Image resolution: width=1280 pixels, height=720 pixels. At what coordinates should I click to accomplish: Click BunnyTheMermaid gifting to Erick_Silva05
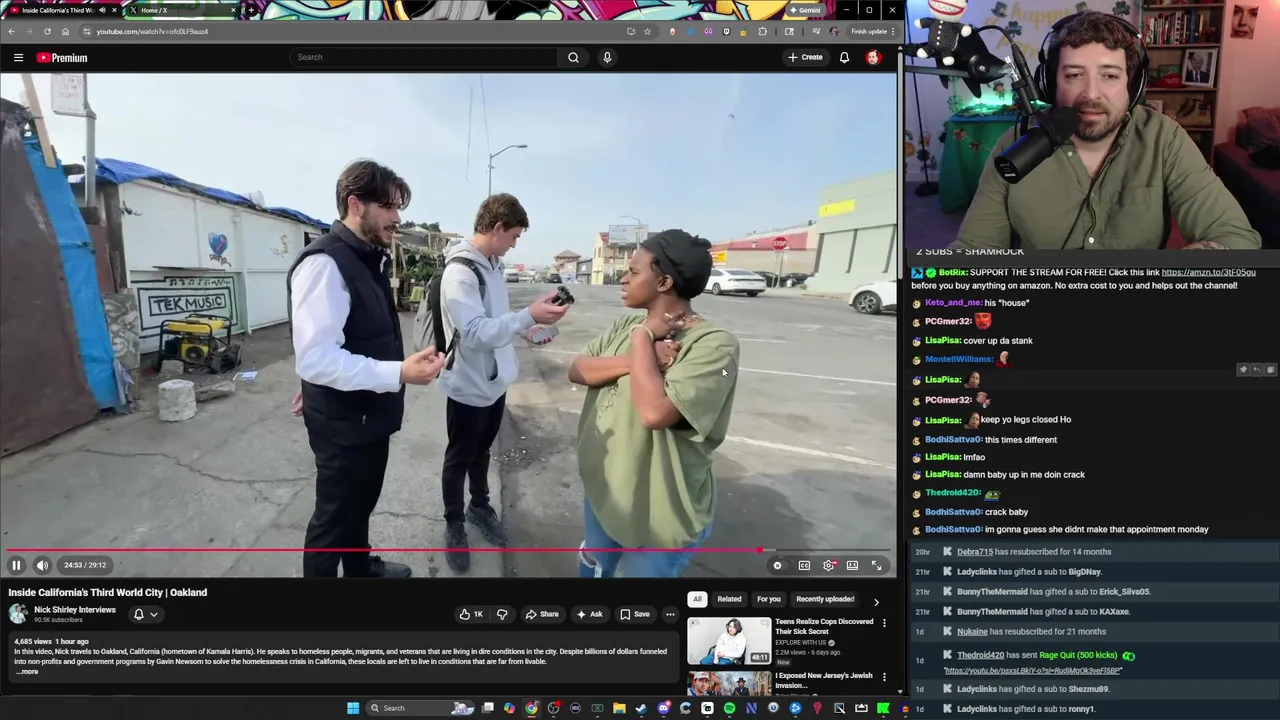coord(992,592)
